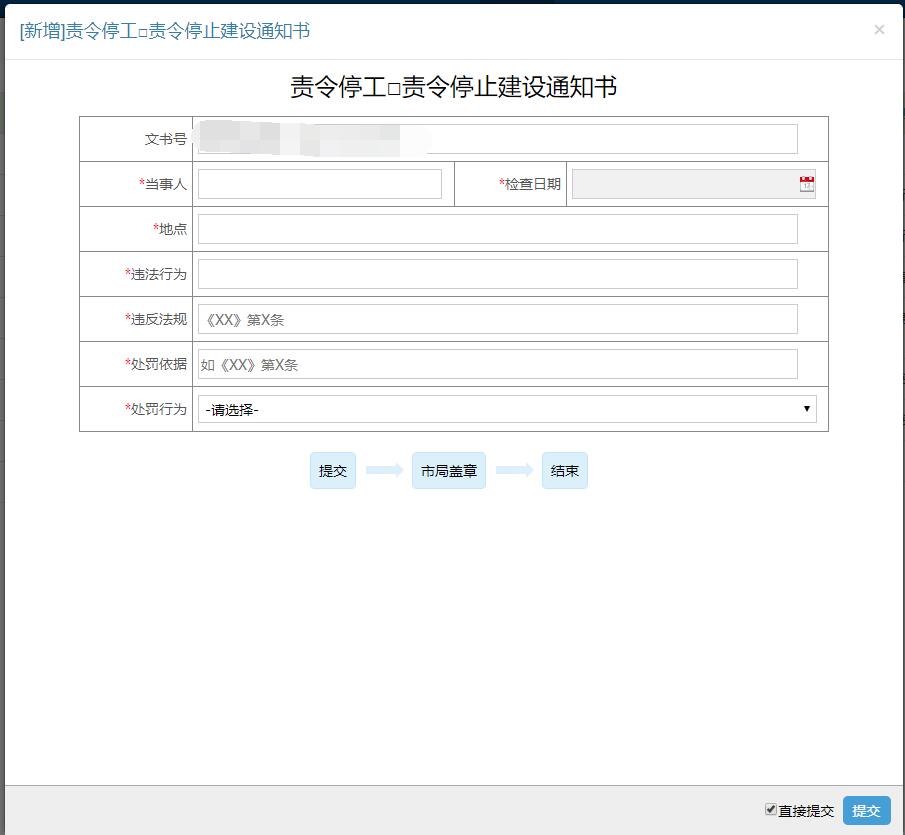
Task: Focus the 地点 input field
Action: click(x=497, y=229)
